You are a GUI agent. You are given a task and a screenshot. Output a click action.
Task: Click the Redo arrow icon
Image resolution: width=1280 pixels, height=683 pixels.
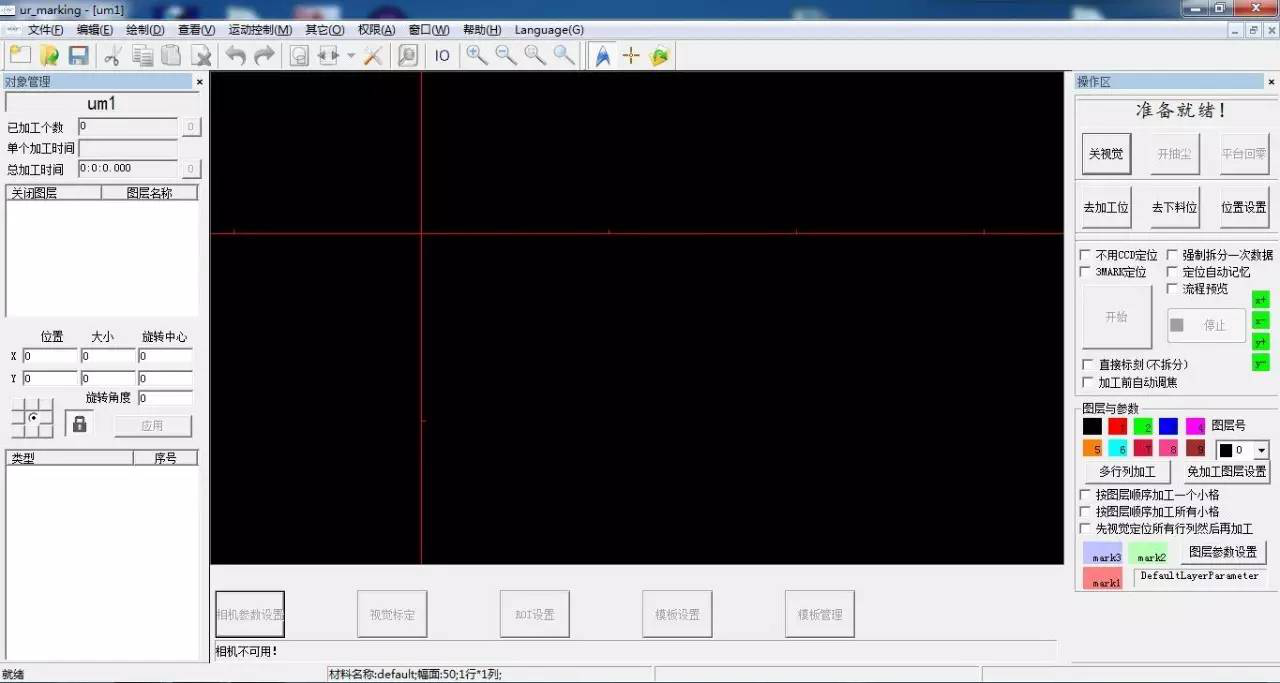pos(264,56)
